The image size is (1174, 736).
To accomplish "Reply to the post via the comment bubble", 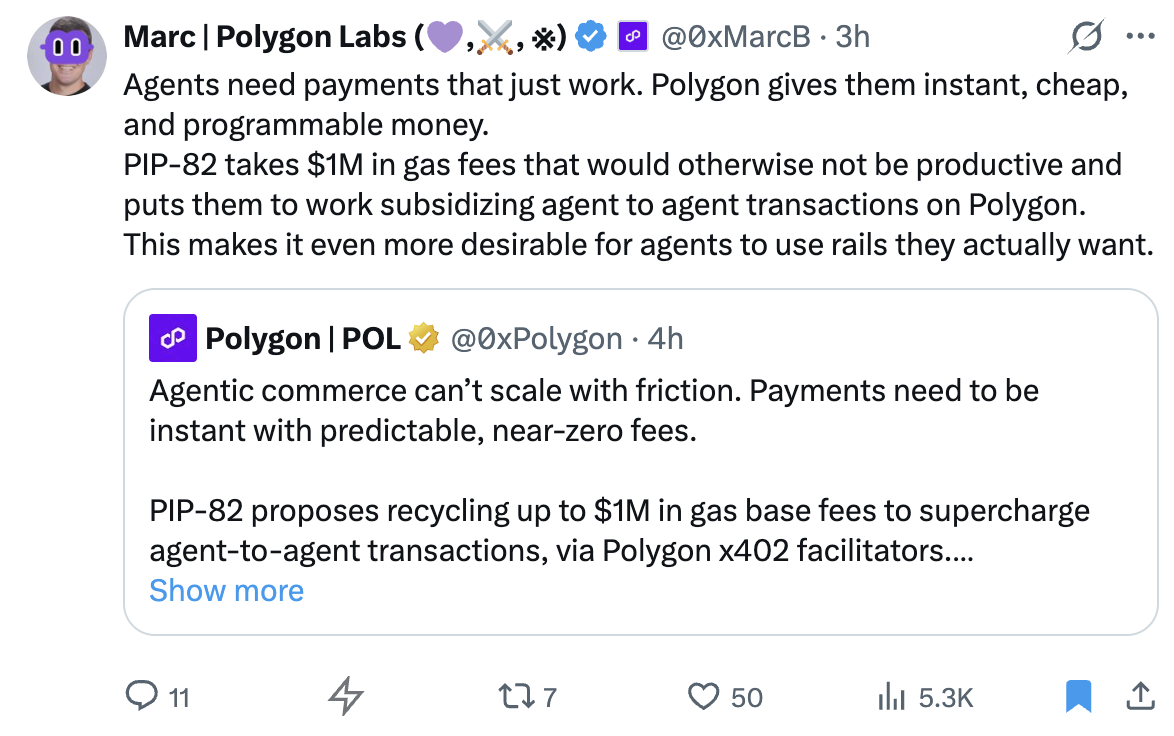I will tap(142, 696).
